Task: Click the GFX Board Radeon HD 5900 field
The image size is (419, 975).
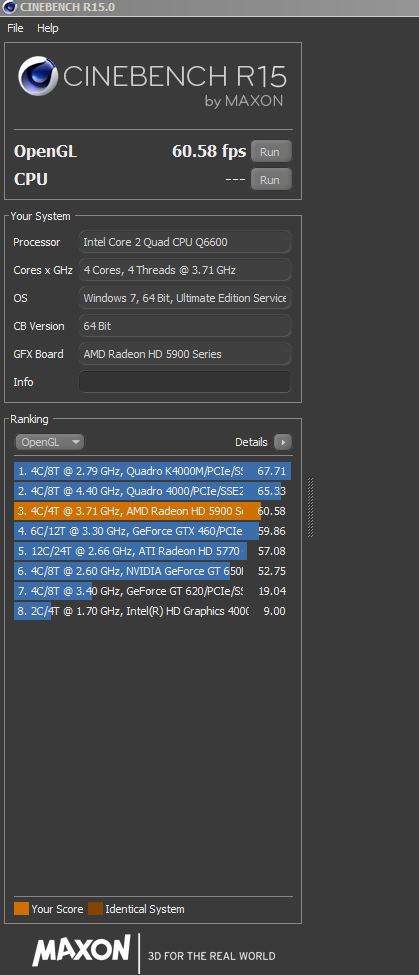Action: [185, 354]
